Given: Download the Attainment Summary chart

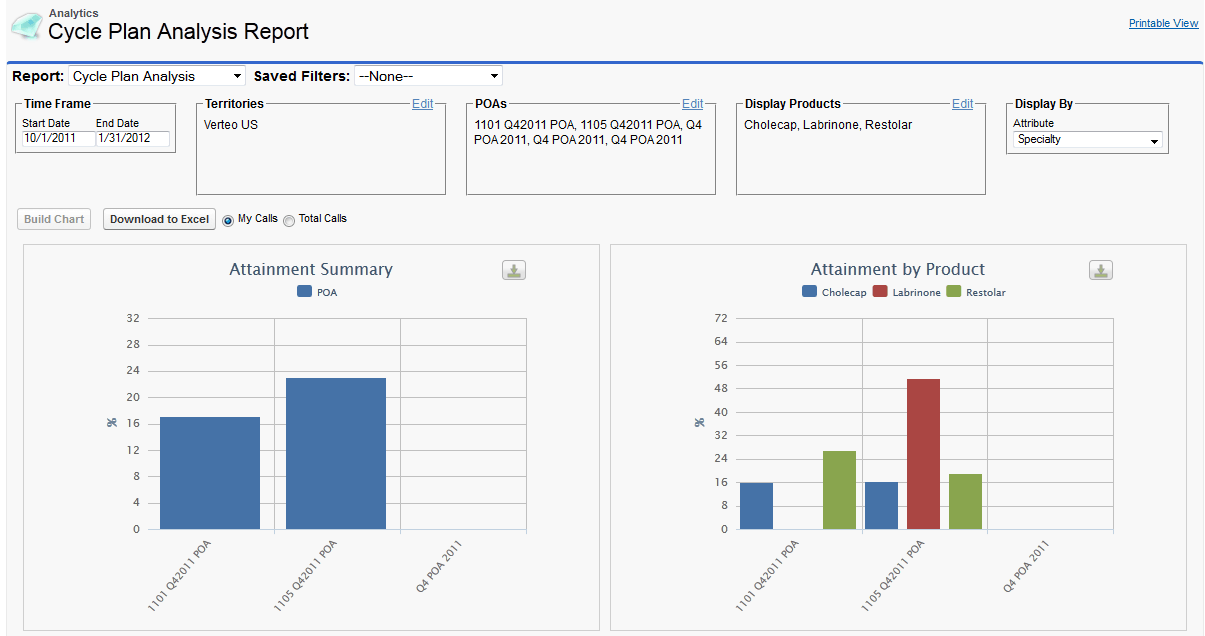Looking at the screenshot, I should click(x=514, y=270).
